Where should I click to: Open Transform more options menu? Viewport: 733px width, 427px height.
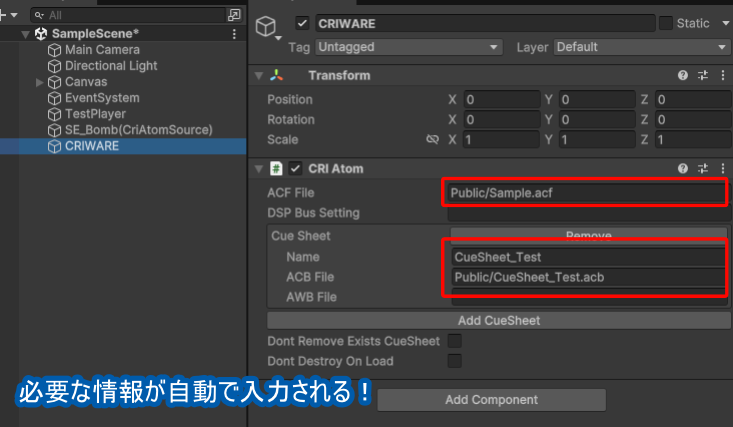pos(723,75)
